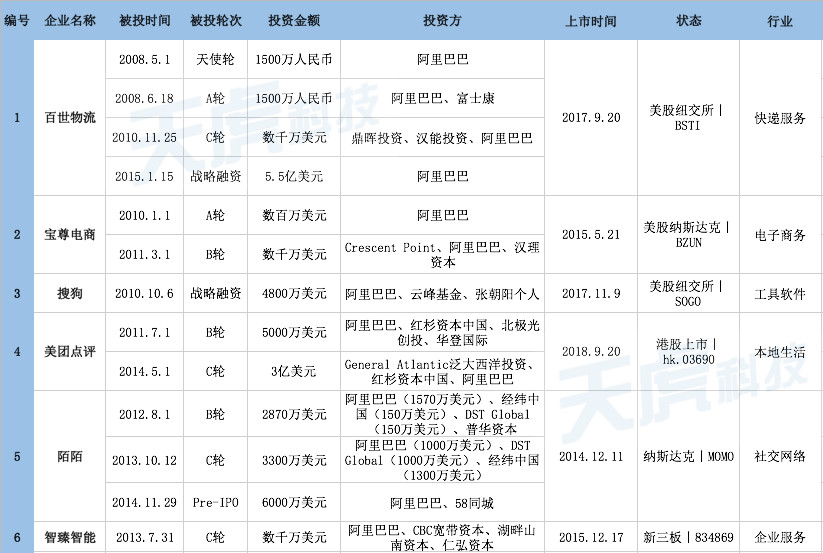Click date cell 2008.6.18
Screen dimensions: 823x553
(x=144, y=98)
